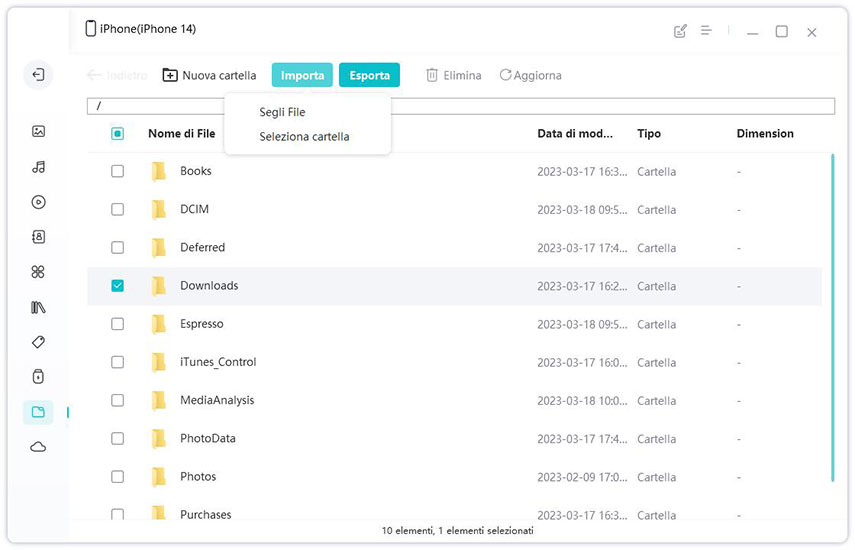Image resolution: width=855 pixels, height=550 pixels.
Task: Click the Esporta button
Action: (x=369, y=75)
